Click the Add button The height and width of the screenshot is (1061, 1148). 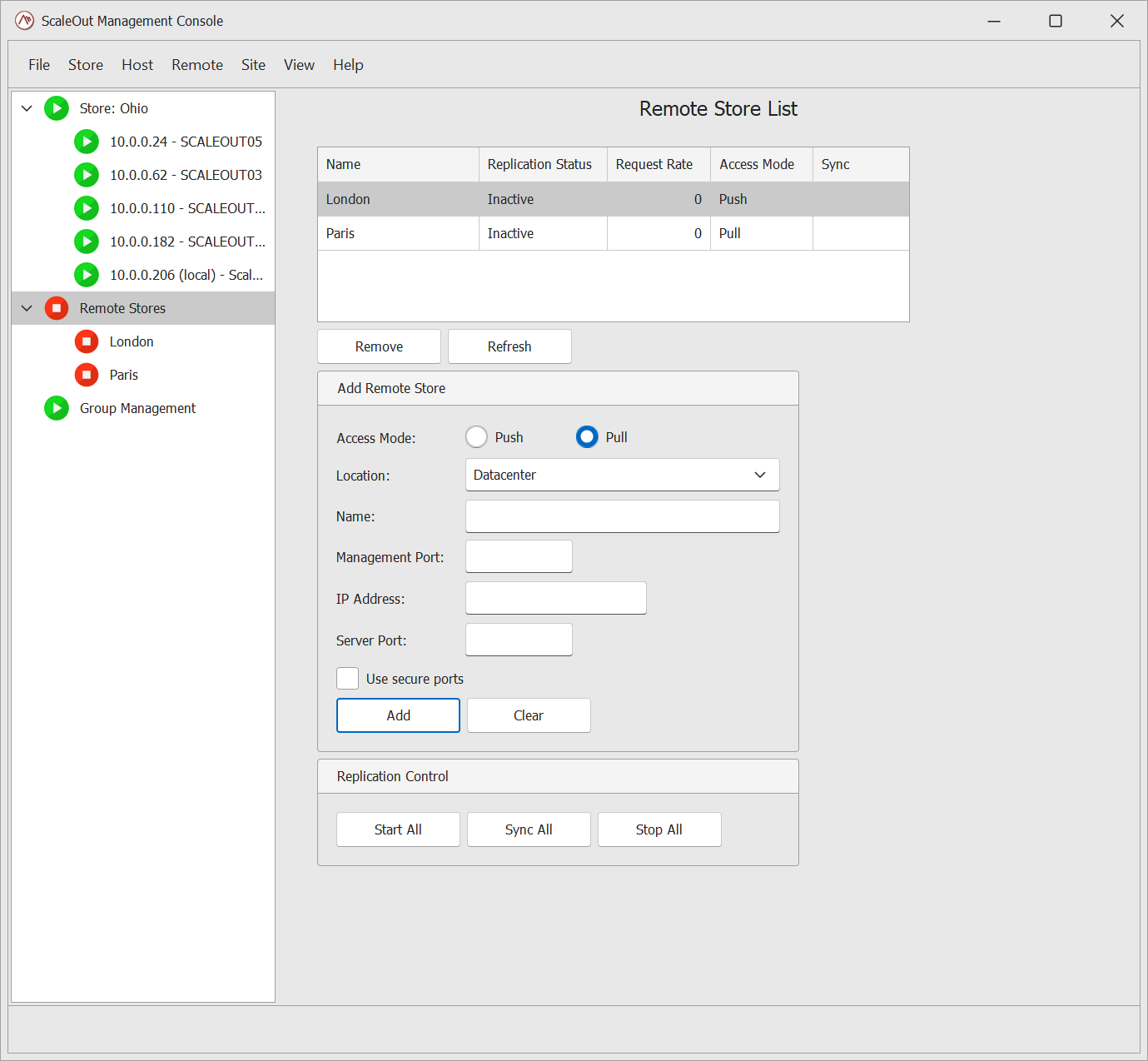click(x=398, y=715)
